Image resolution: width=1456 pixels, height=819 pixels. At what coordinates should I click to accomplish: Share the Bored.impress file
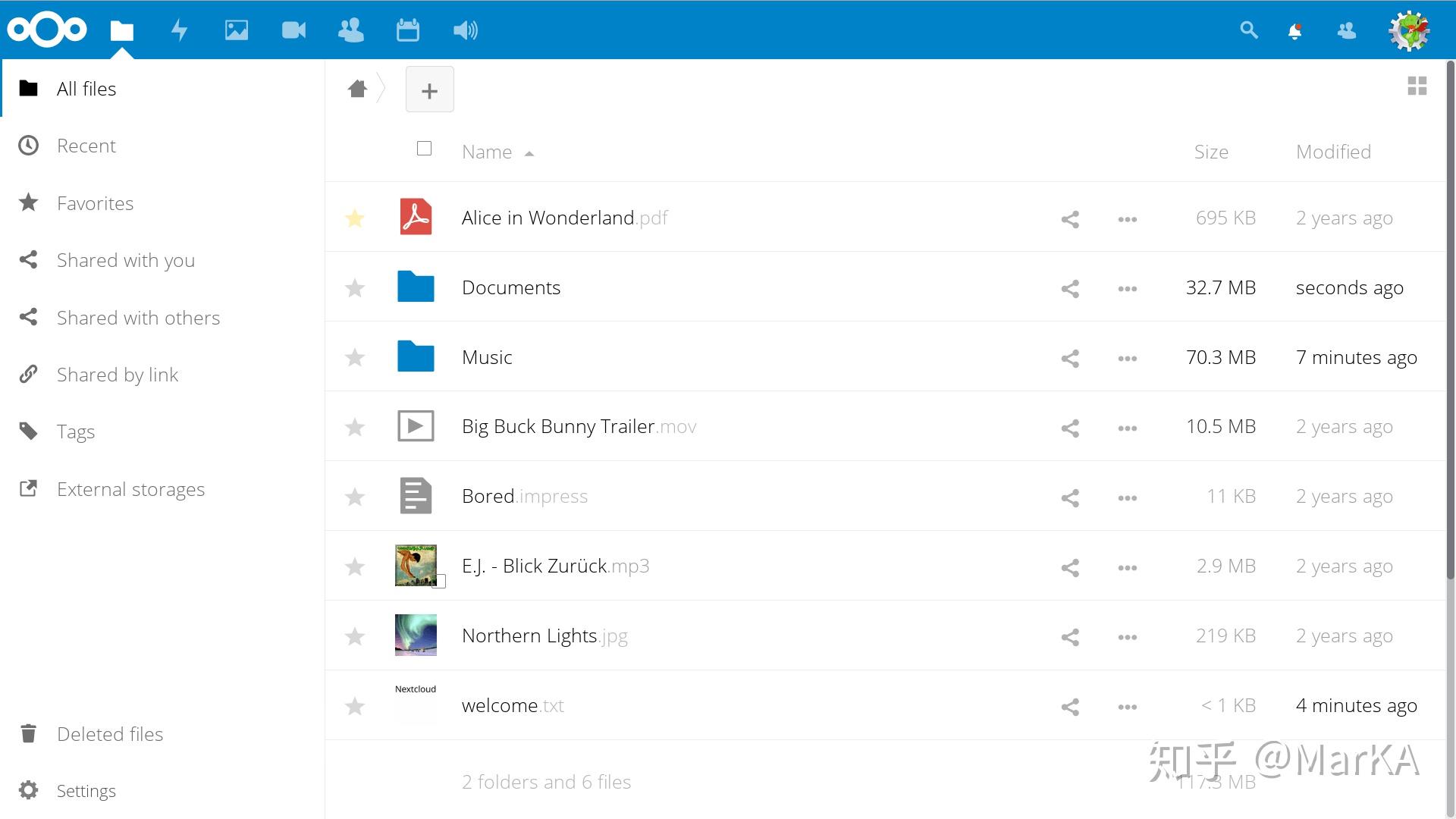tap(1070, 498)
